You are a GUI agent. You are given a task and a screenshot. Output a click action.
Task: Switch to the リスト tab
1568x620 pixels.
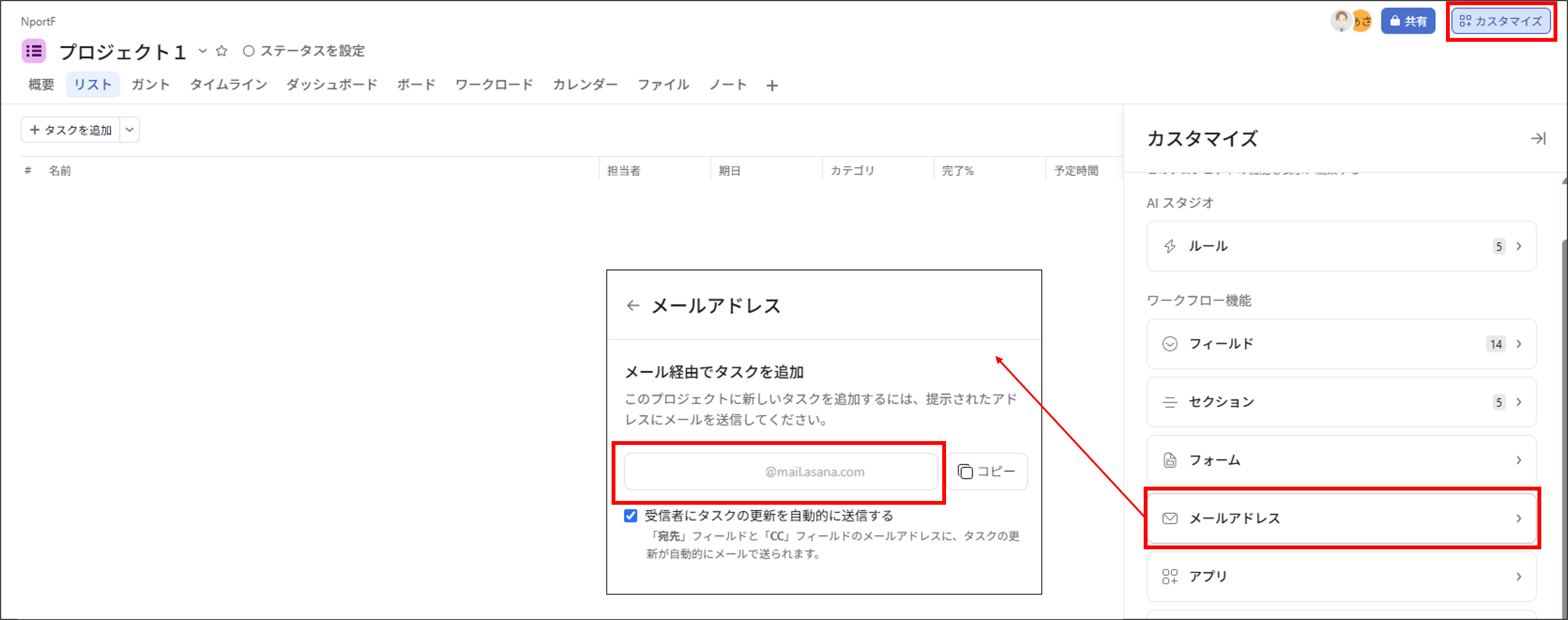(93, 85)
